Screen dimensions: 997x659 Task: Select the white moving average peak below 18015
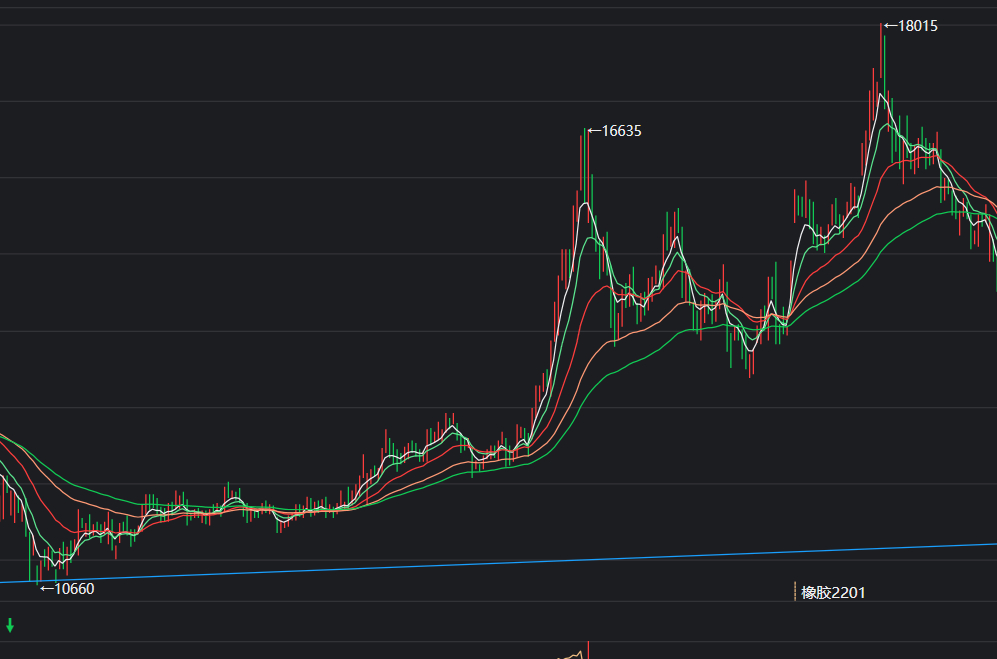[880, 95]
